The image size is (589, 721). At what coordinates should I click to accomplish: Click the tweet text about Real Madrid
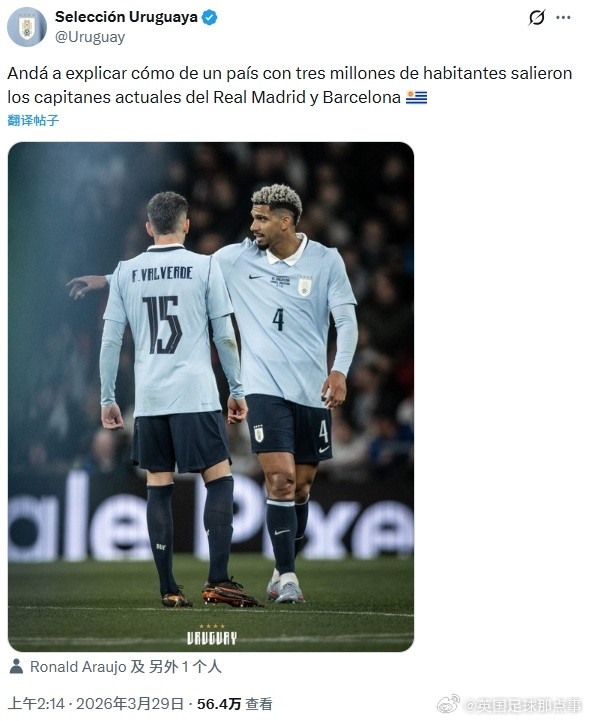[290, 85]
